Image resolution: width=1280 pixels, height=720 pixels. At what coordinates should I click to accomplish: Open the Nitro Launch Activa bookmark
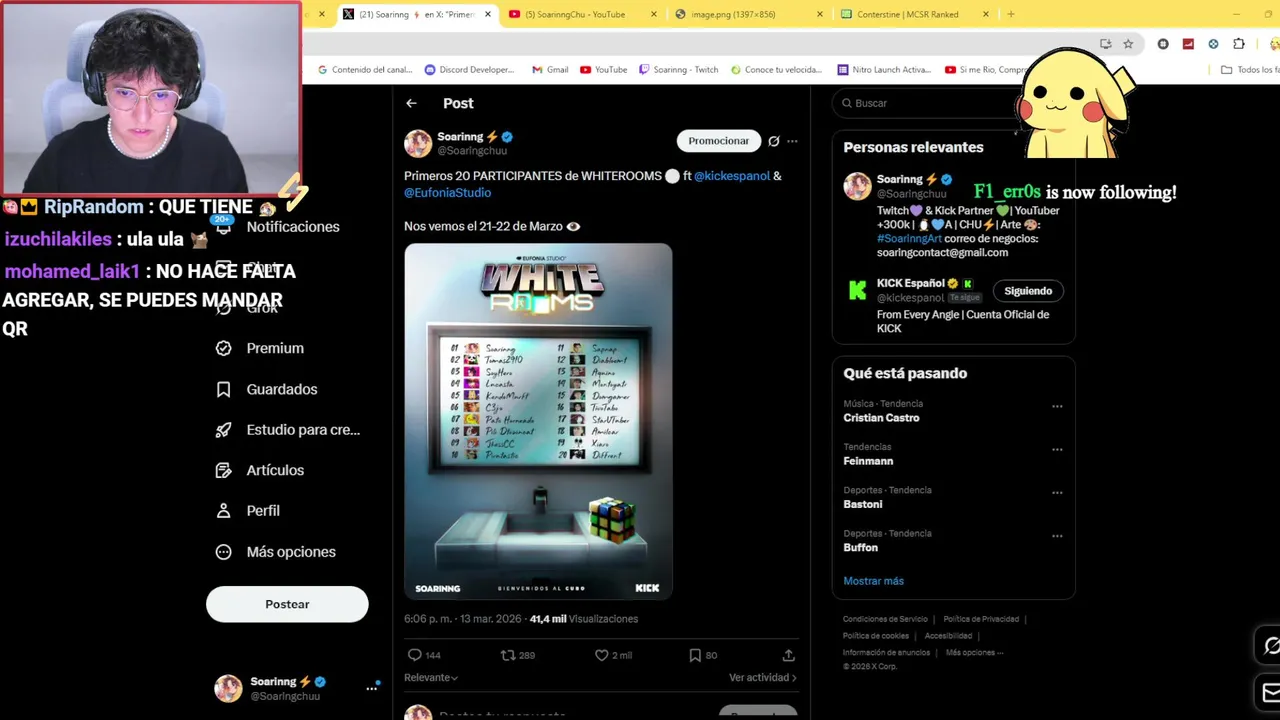[x=883, y=70]
